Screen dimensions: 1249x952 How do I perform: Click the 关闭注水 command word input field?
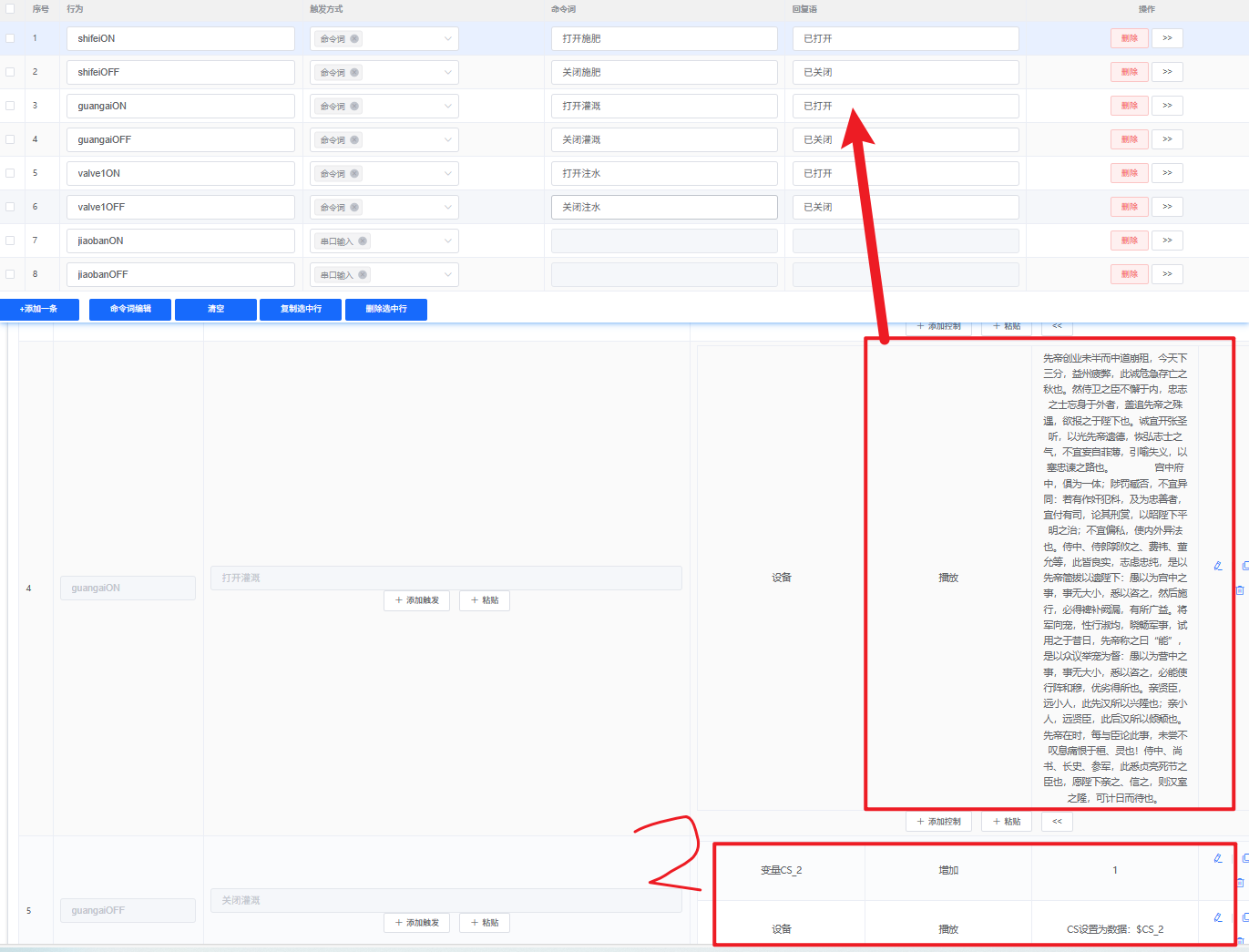(x=664, y=208)
